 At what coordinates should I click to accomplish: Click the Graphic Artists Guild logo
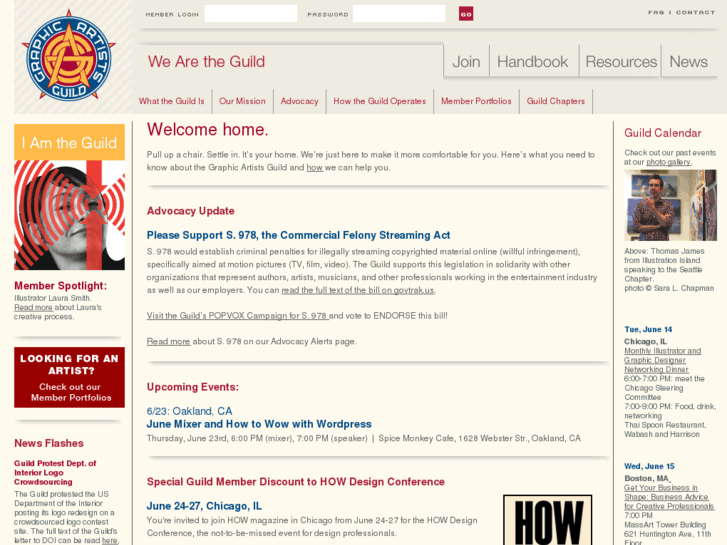(x=69, y=55)
